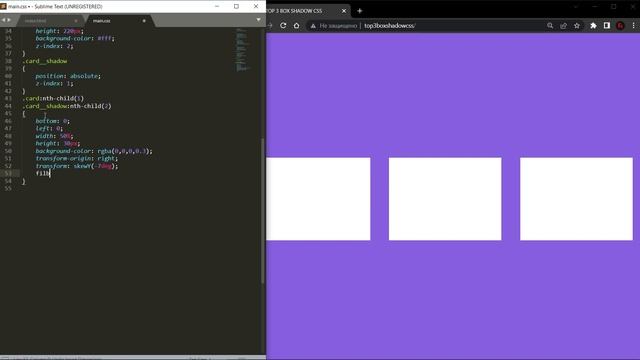Click the address bar URL top3boxshadowcss
Viewport: 640px width, 360px height.
[390, 26]
